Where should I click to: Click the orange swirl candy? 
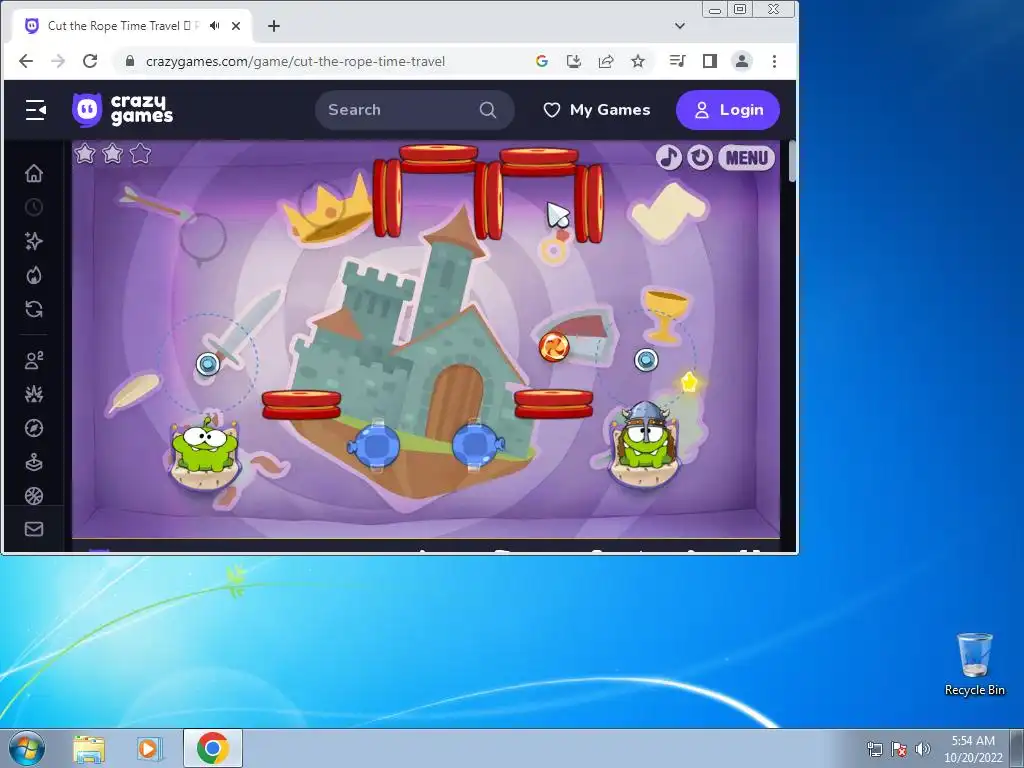(x=554, y=346)
